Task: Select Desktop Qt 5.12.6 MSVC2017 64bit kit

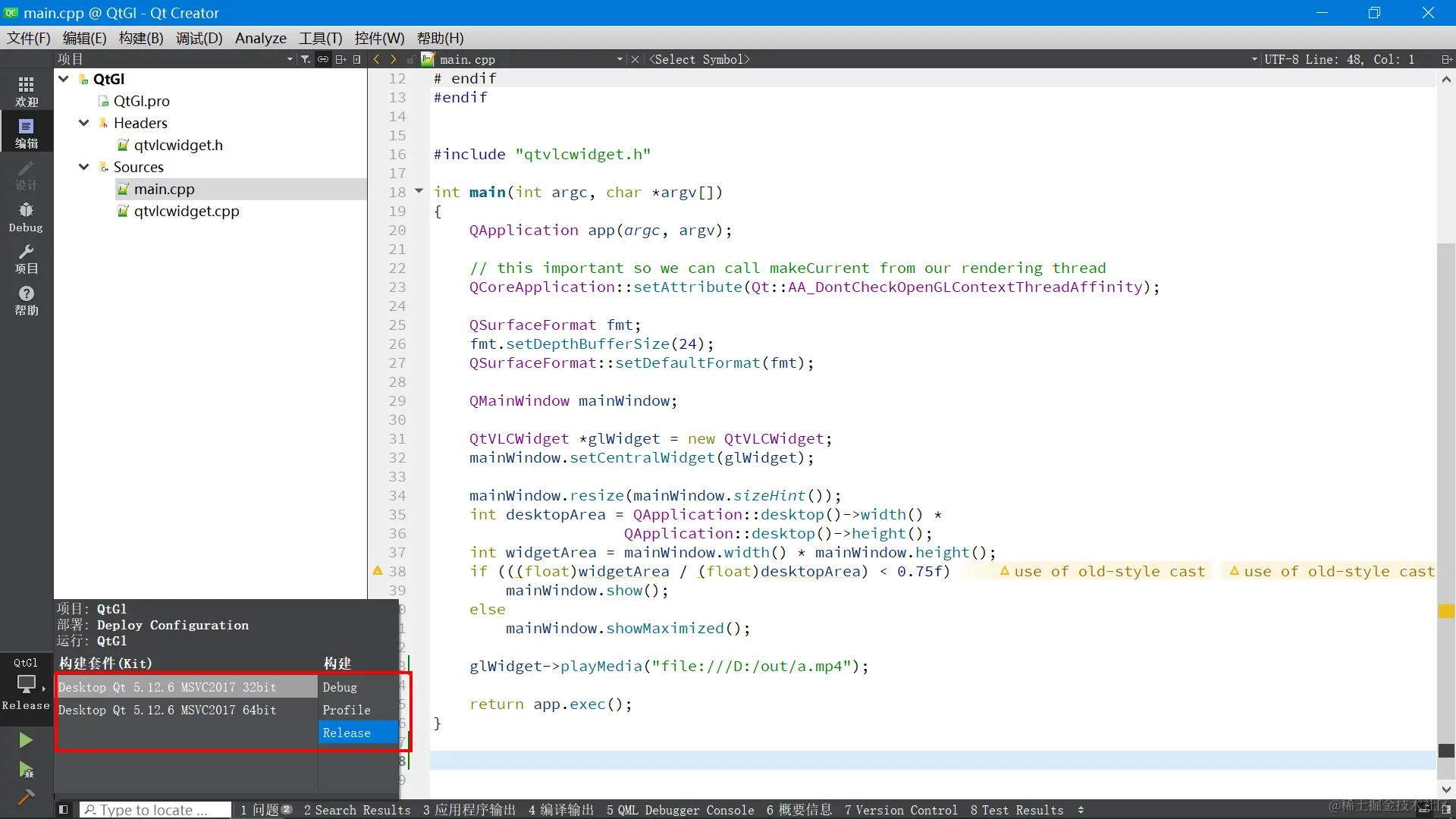Action: point(167,710)
